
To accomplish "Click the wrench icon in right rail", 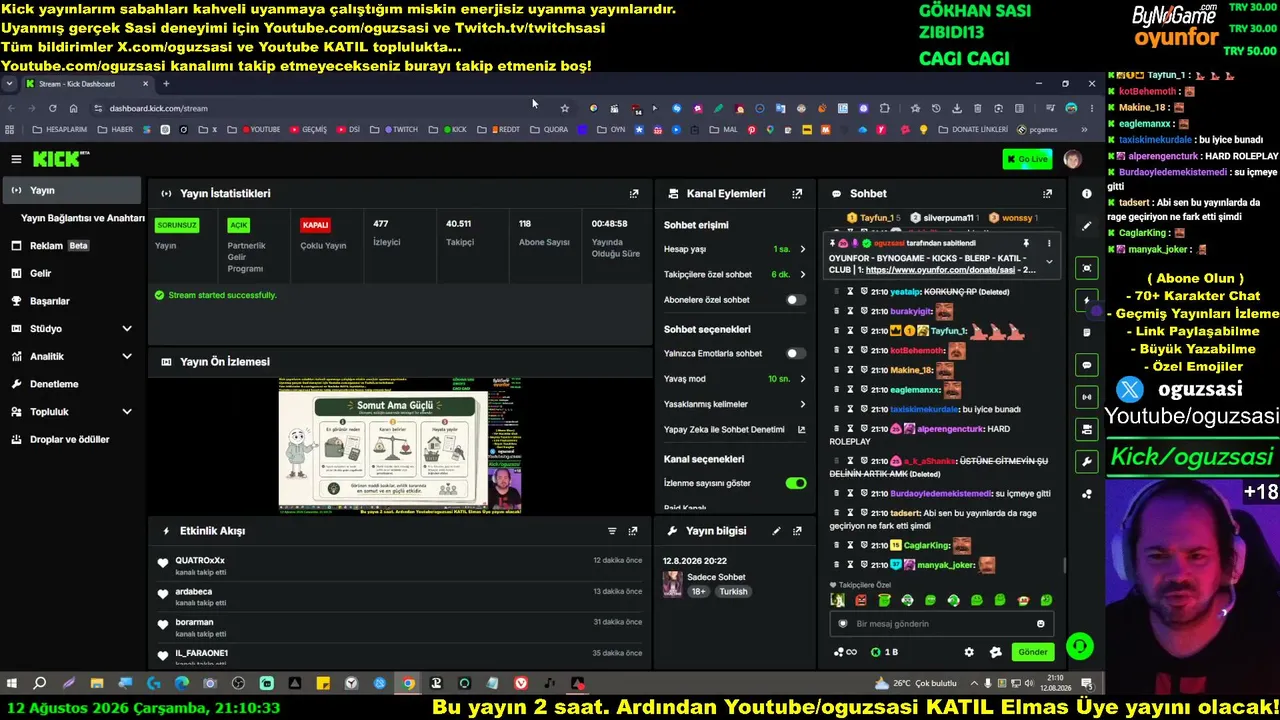I will pos(1087,461).
